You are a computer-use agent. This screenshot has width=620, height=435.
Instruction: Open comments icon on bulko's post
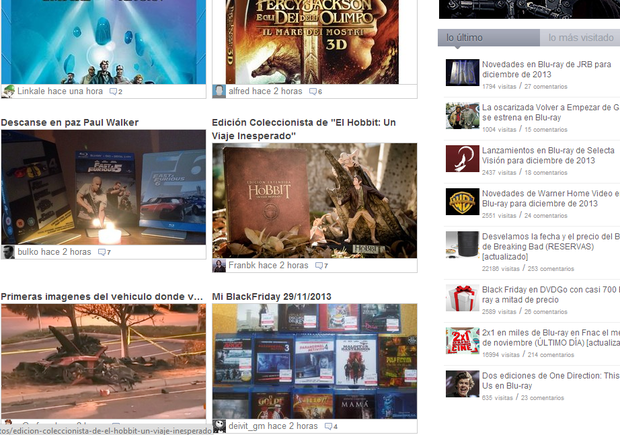pyautogui.click(x=102, y=252)
